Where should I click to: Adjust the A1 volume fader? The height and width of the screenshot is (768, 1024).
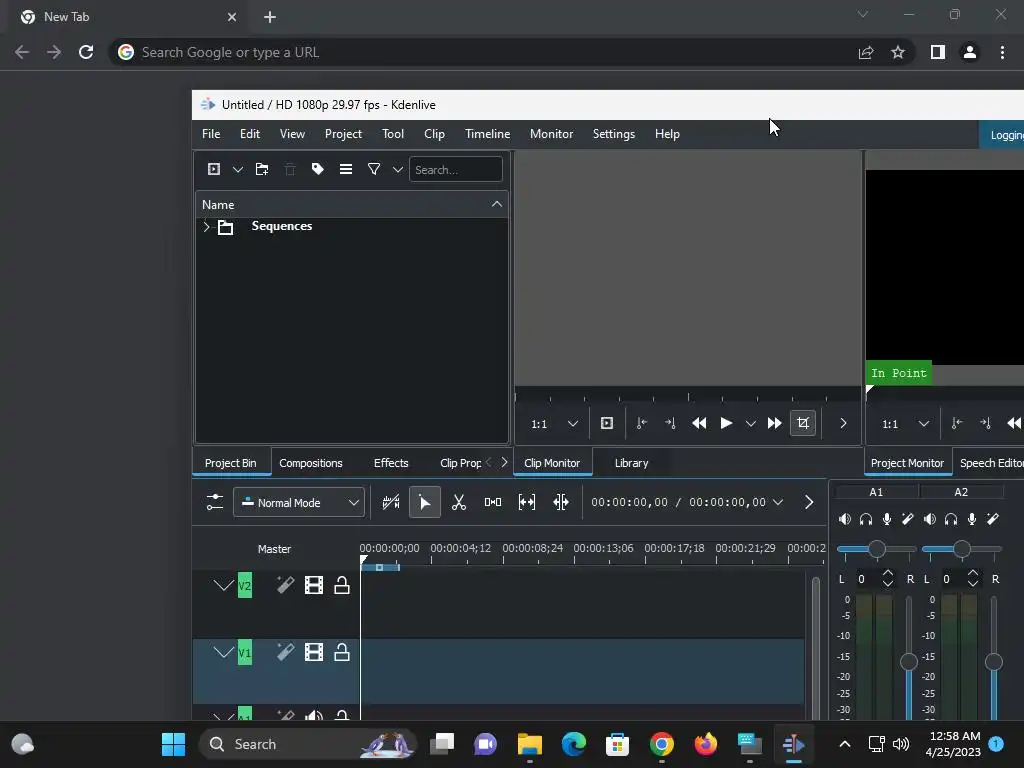[908, 662]
